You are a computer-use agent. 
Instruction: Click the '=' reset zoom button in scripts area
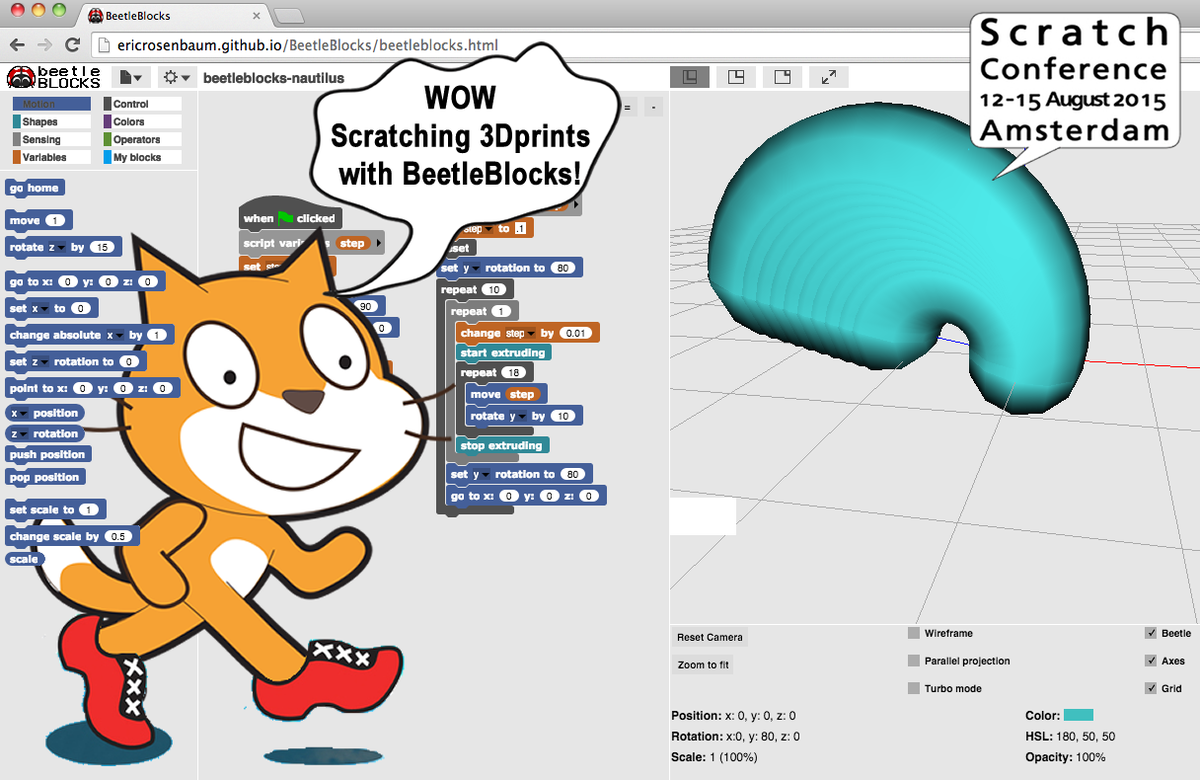point(628,106)
